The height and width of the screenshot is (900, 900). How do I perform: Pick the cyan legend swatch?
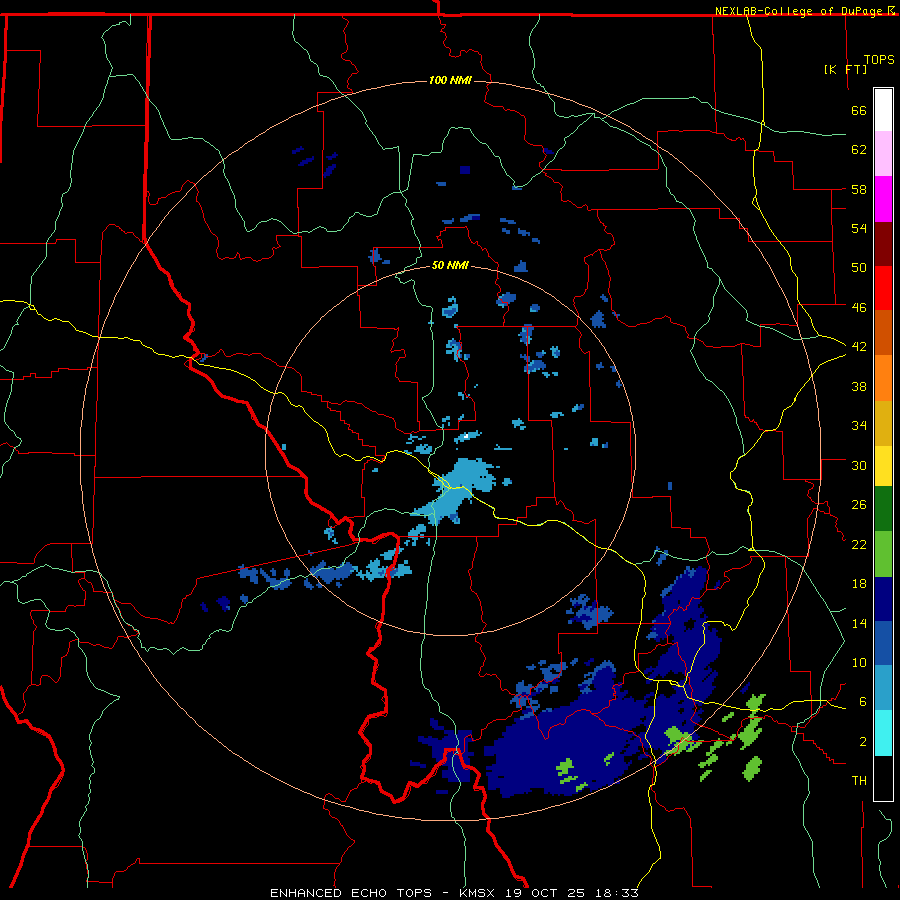[883, 733]
